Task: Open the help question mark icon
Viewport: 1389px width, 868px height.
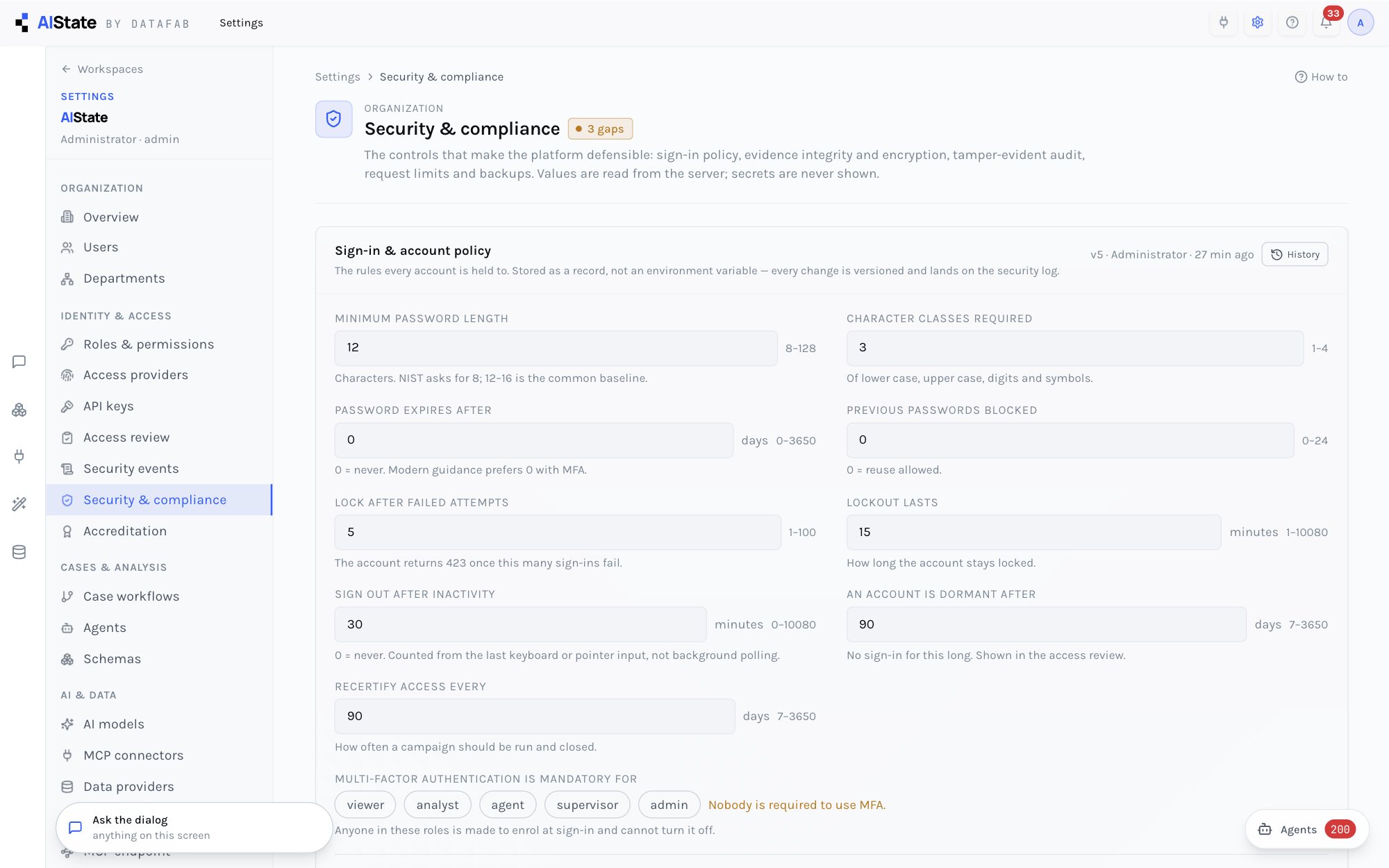Action: click(1292, 22)
